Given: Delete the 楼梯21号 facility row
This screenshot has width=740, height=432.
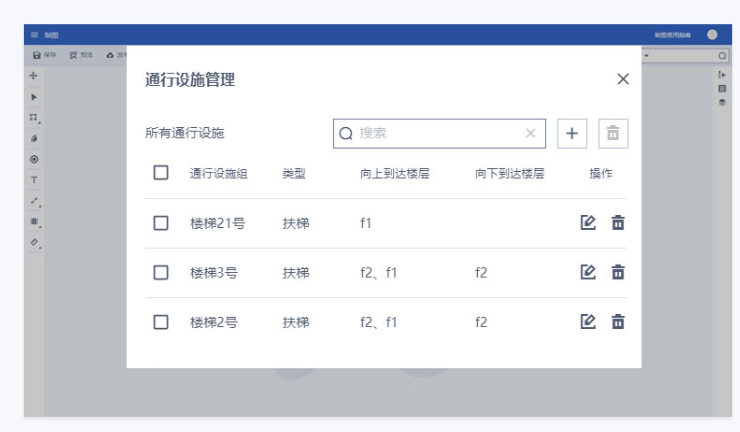Looking at the screenshot, I should point(618,223).
